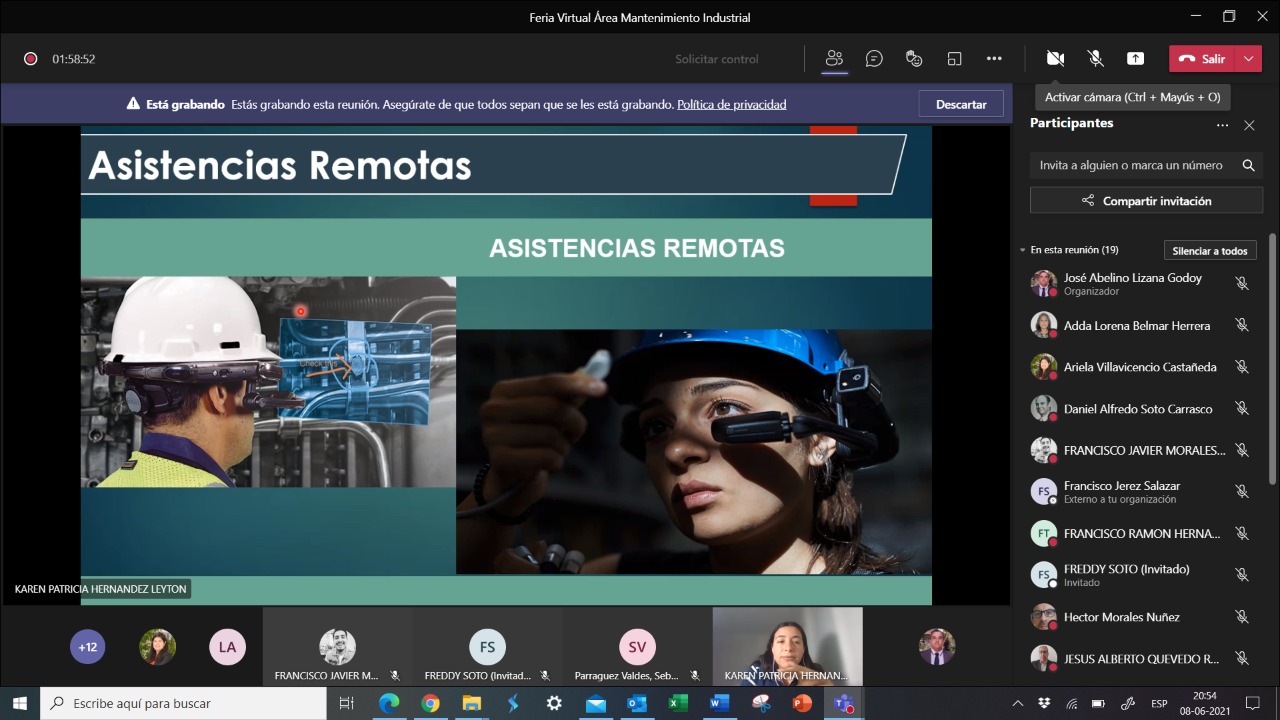This screenshot has height=720, width=1280.
Task: Select FRANCISCO JAVIER M... video tile
Action: 337,646
